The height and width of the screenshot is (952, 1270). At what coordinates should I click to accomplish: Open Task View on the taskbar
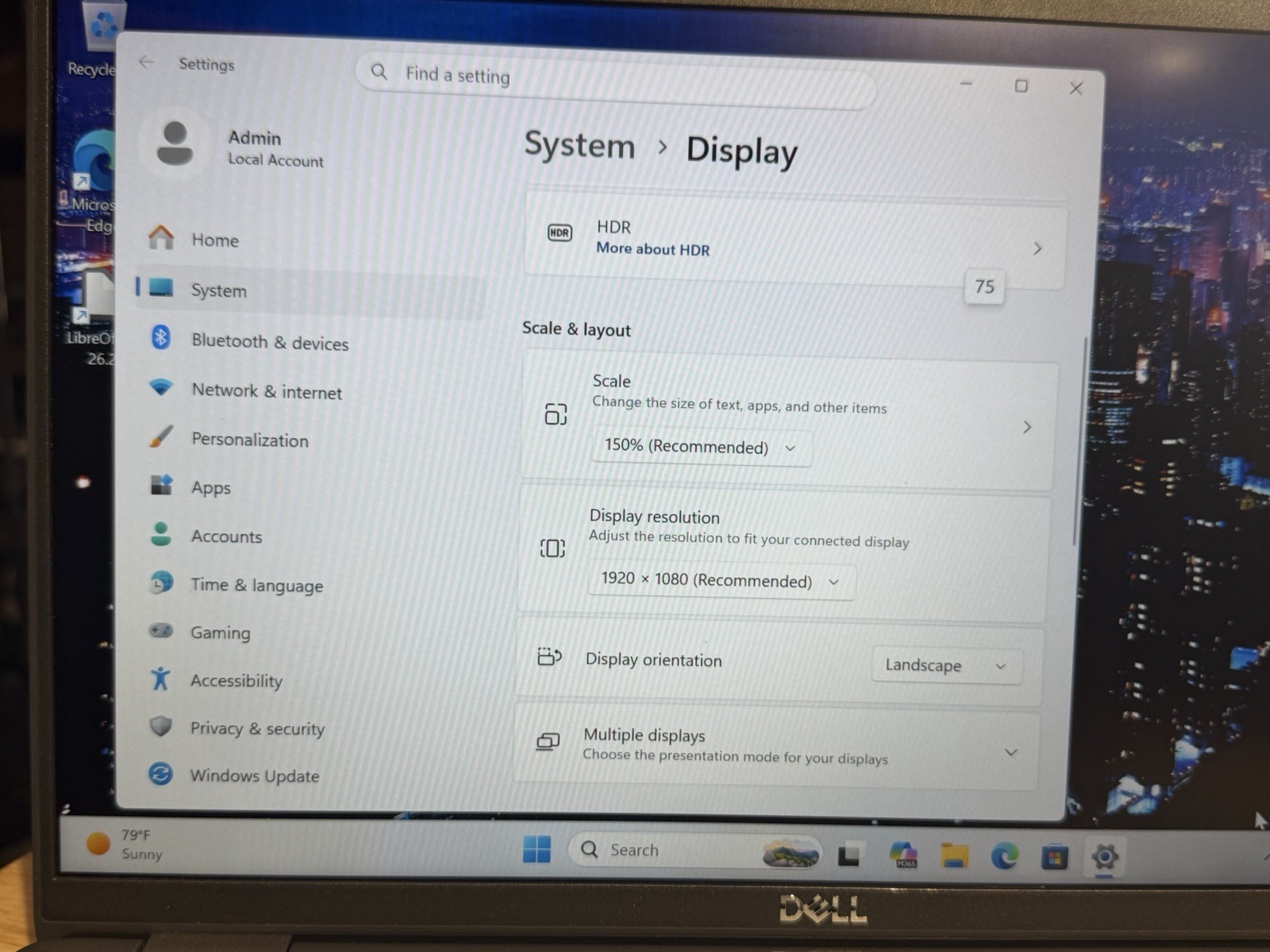click(849, 854)
